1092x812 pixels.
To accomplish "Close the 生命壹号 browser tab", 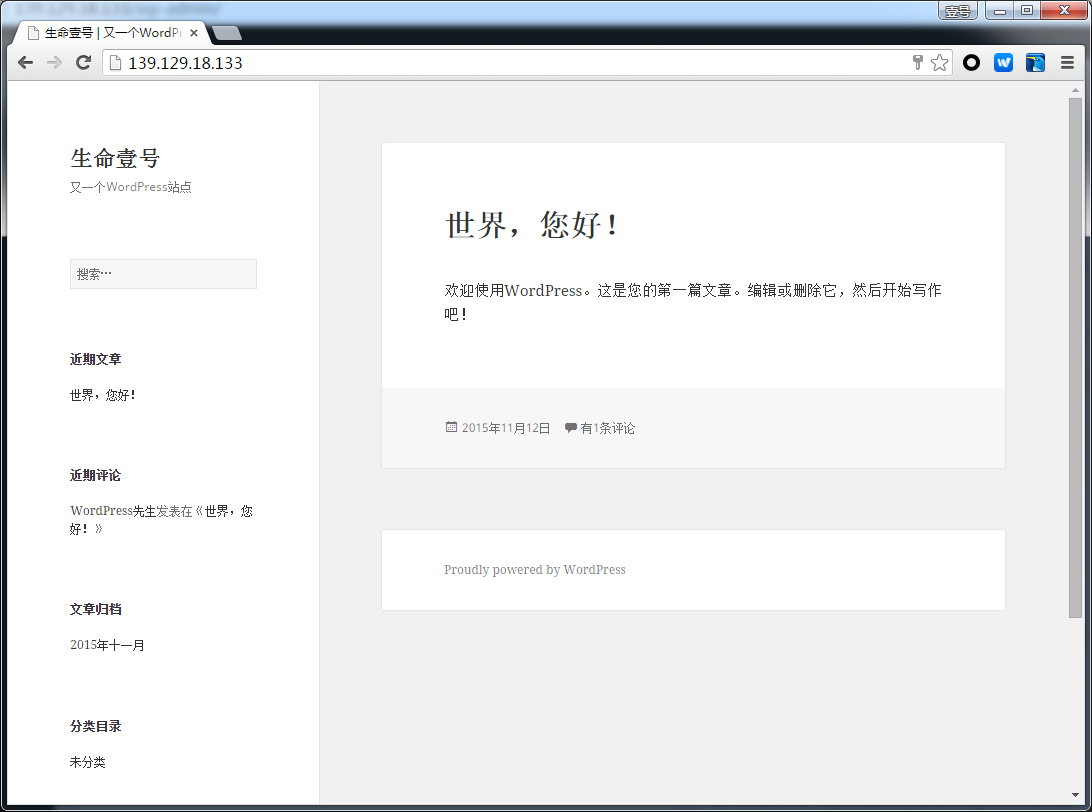I will (194, 33).
